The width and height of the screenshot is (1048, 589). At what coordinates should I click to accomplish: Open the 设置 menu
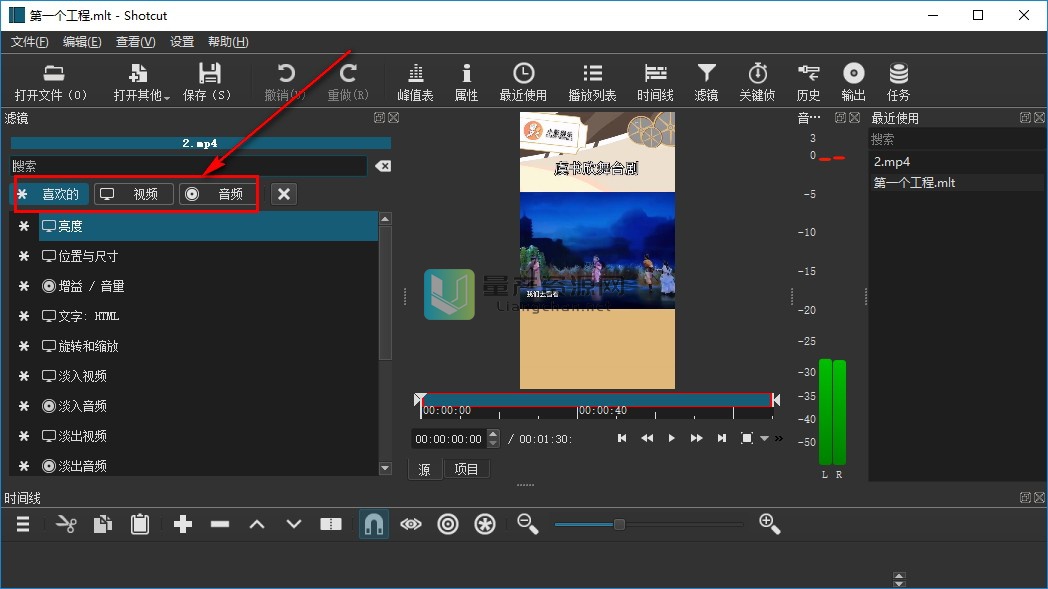click(x=182, y=41)
